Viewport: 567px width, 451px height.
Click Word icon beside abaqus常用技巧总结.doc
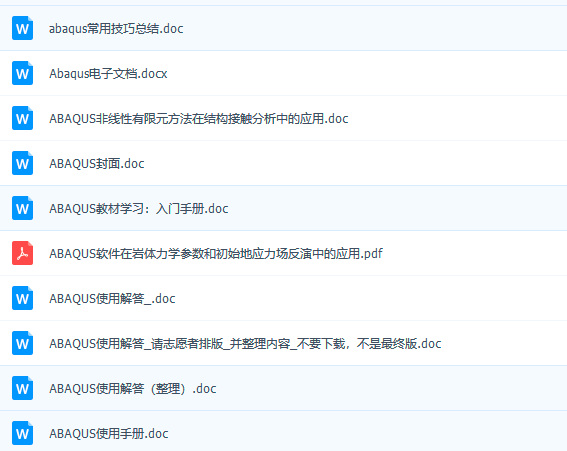(22, 28)
